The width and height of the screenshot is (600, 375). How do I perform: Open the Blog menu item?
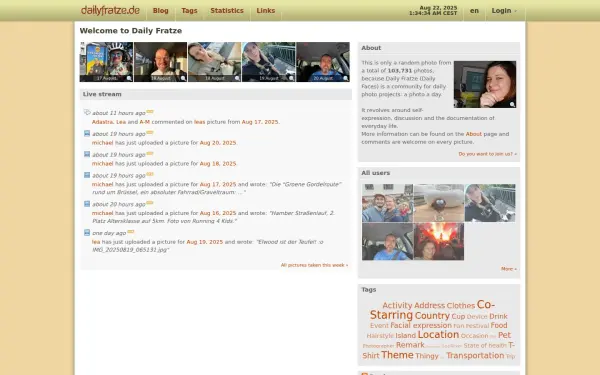tap(160, 11)
